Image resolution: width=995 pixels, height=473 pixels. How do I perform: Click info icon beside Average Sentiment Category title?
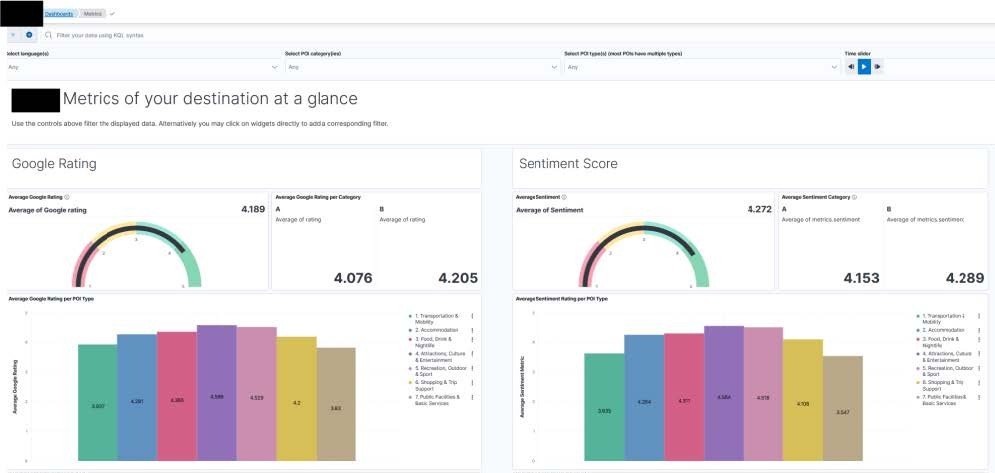pyautogui.click(x=854, y=197)
